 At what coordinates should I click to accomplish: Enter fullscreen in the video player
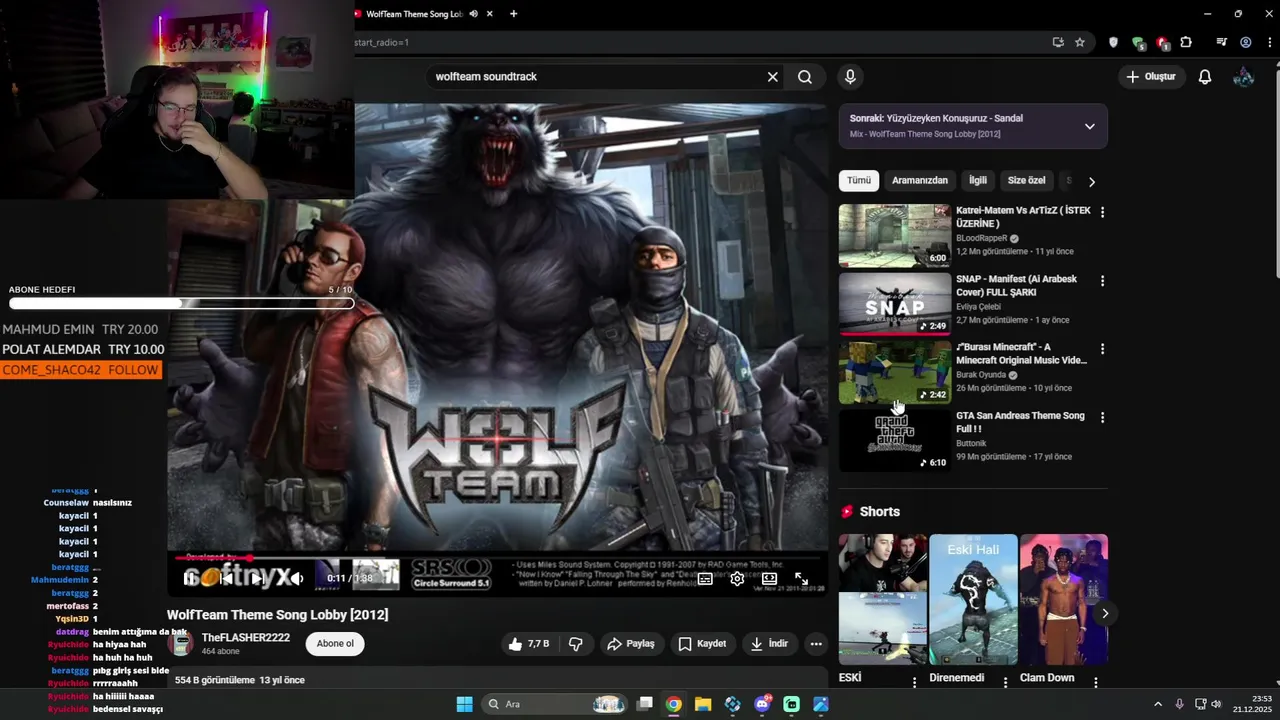(801, 578)
